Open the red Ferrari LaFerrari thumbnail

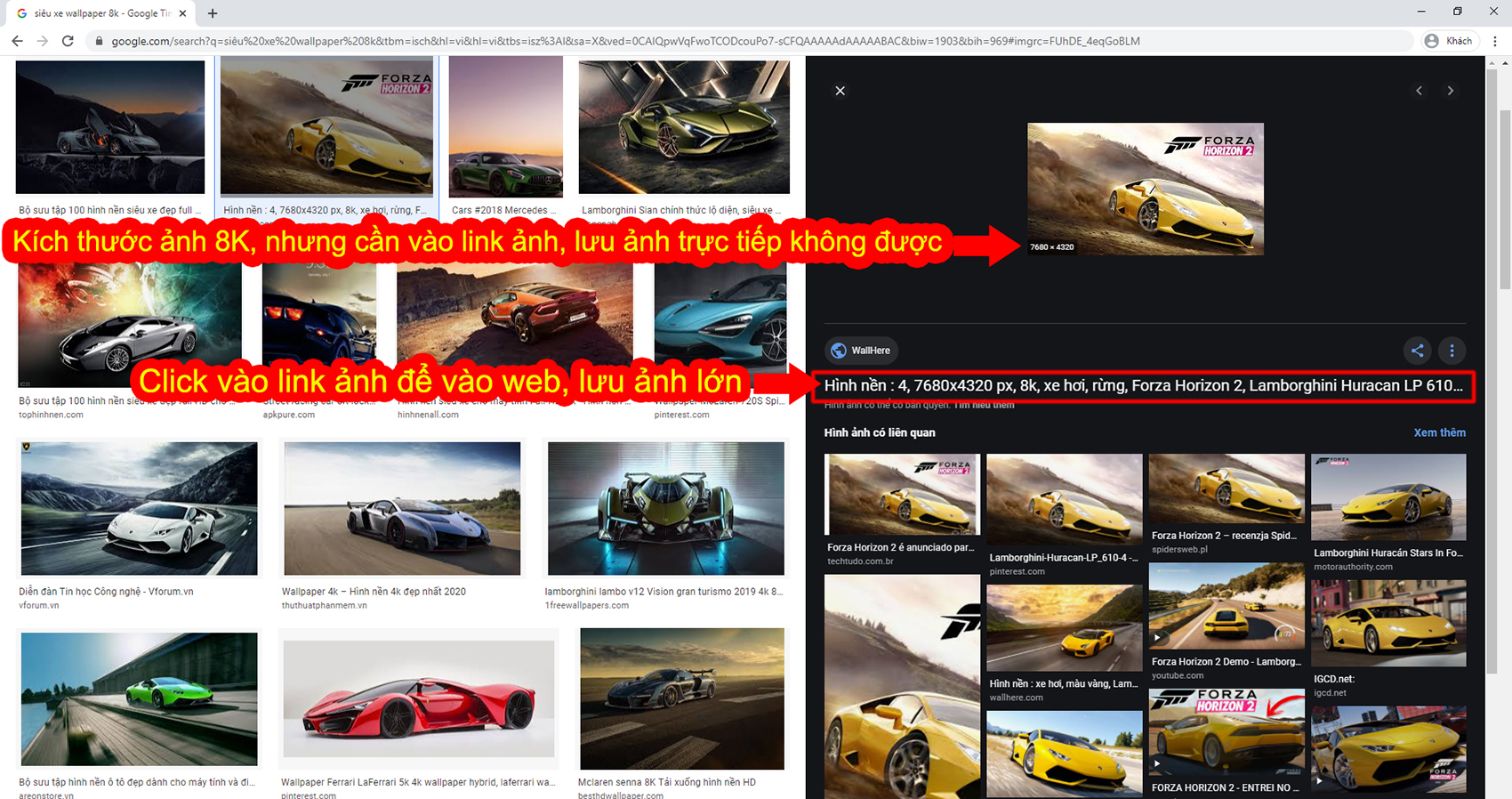(419, 699)
